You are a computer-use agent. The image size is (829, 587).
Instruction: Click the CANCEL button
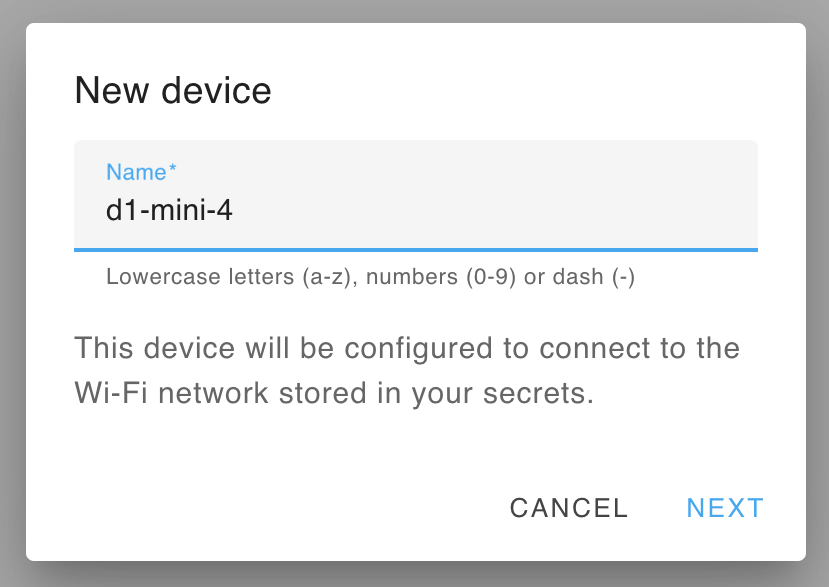[x=569, y=508]
